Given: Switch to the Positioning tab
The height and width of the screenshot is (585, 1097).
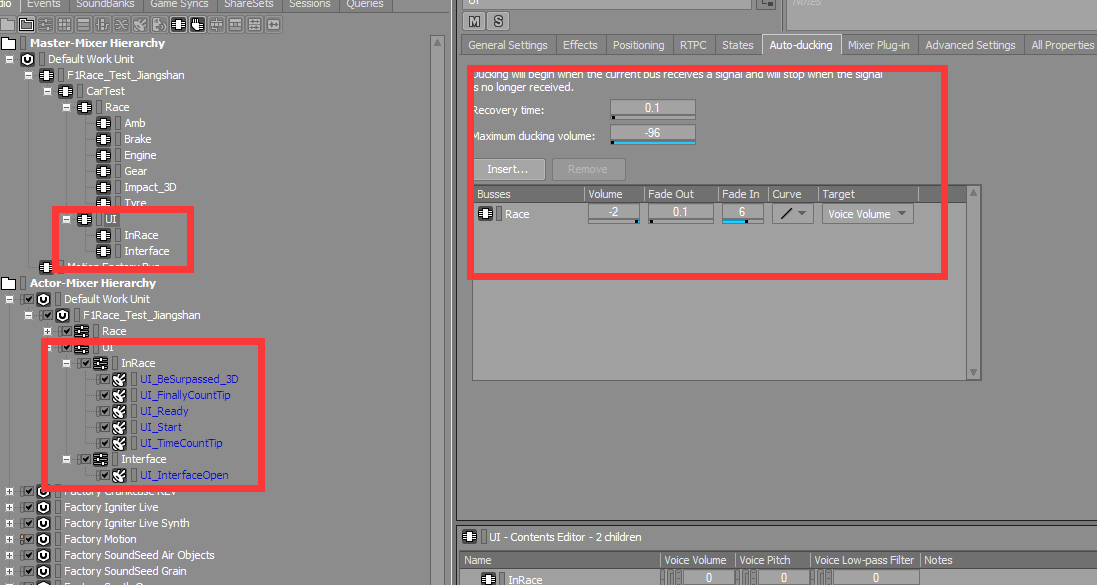Looking at the screenshot, I should [639, 45].
